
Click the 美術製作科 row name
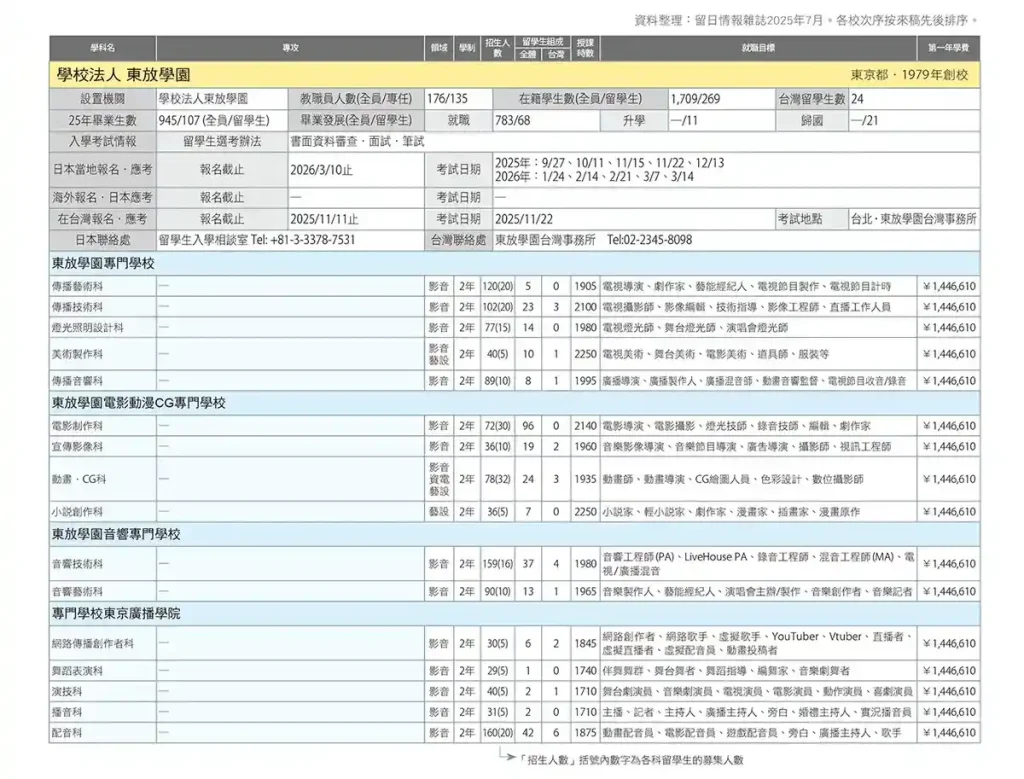click(x=78, y=355)
